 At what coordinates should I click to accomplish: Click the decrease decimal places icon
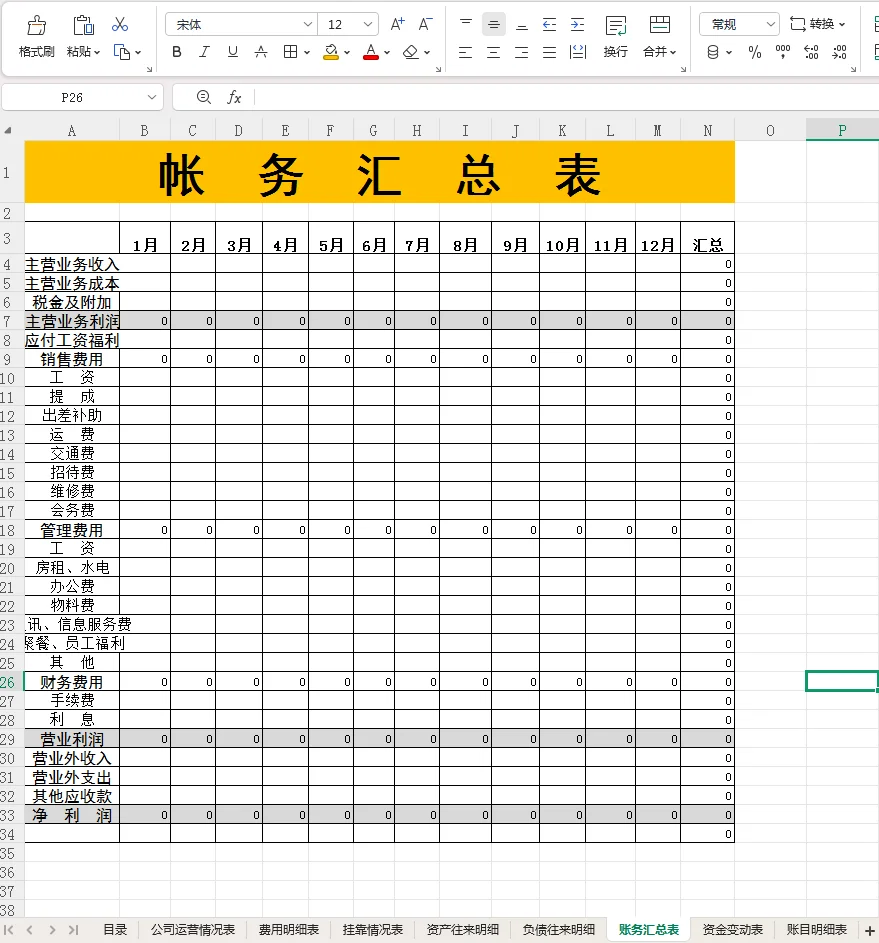839,52
